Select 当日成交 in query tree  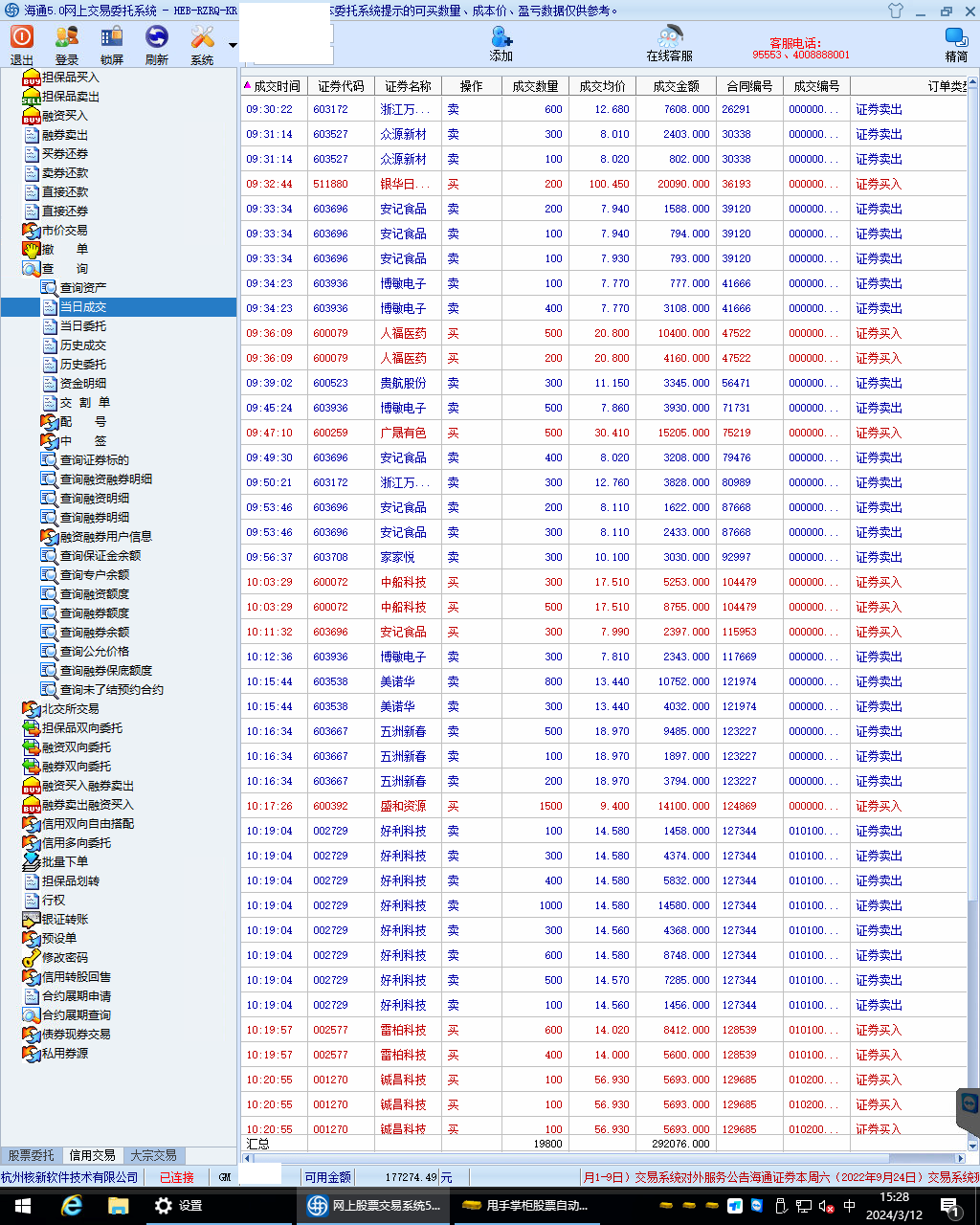pyautogui.click(x=83, y=306)
